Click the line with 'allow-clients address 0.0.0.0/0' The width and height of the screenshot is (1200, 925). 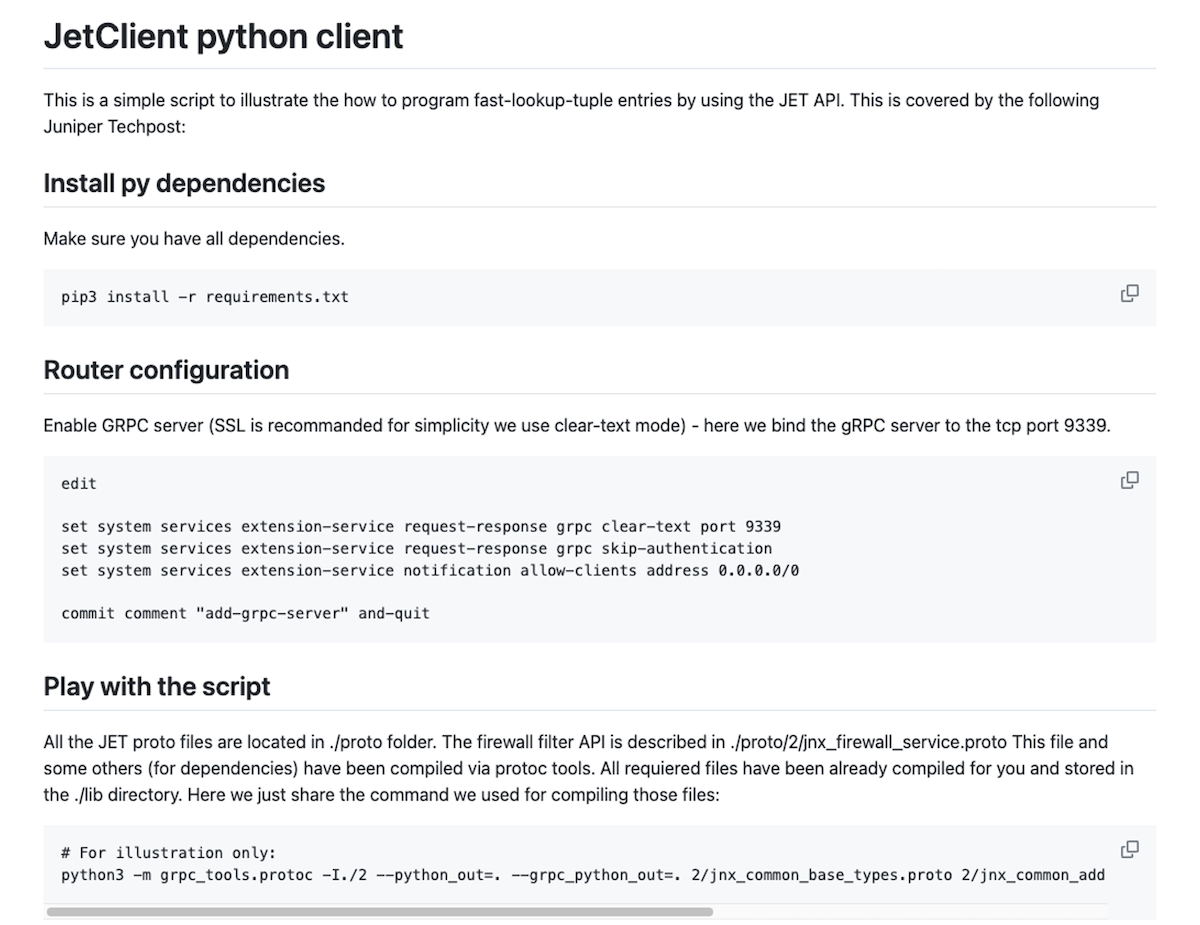point(430,571)
